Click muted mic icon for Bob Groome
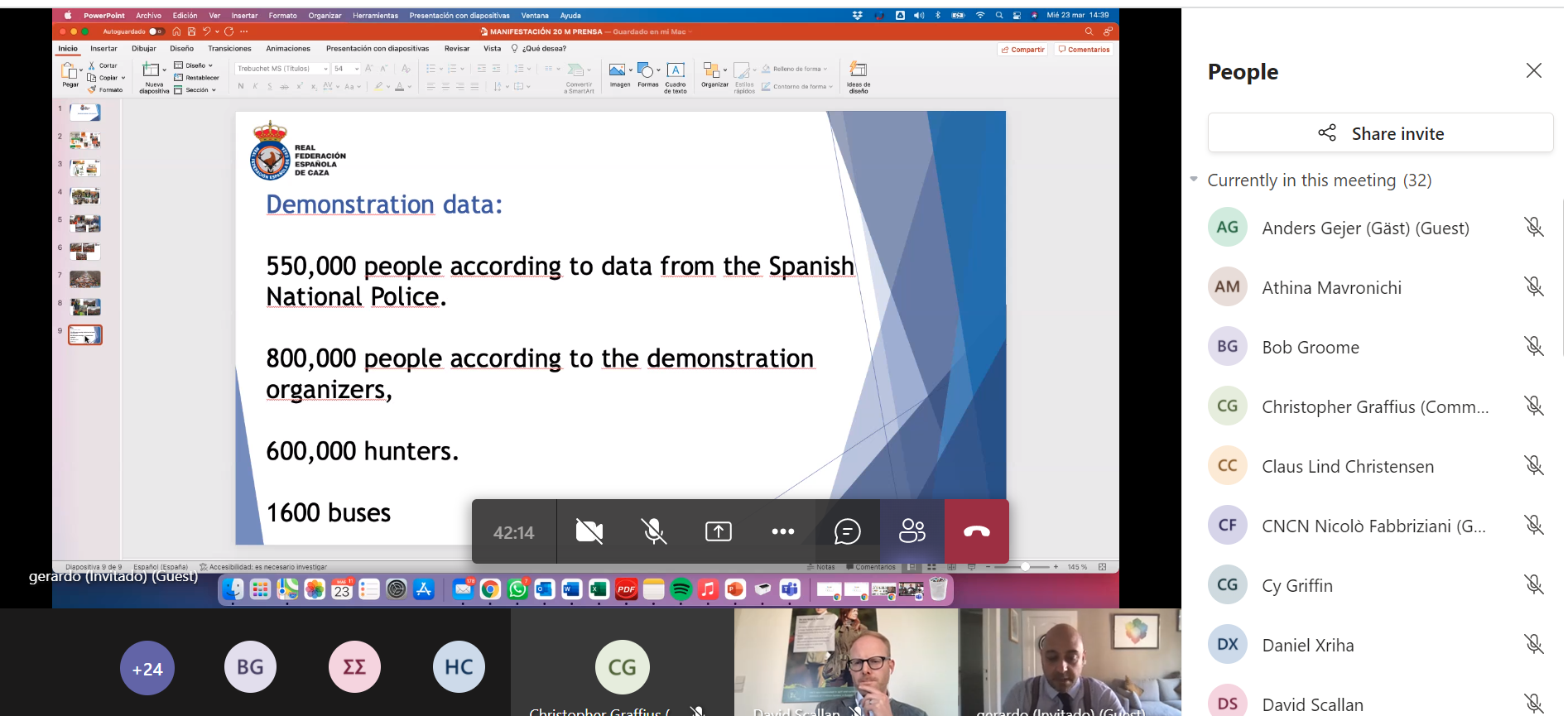Image resolution: width=1568 pixels, height=716 pixels. tap(1533, 347)
